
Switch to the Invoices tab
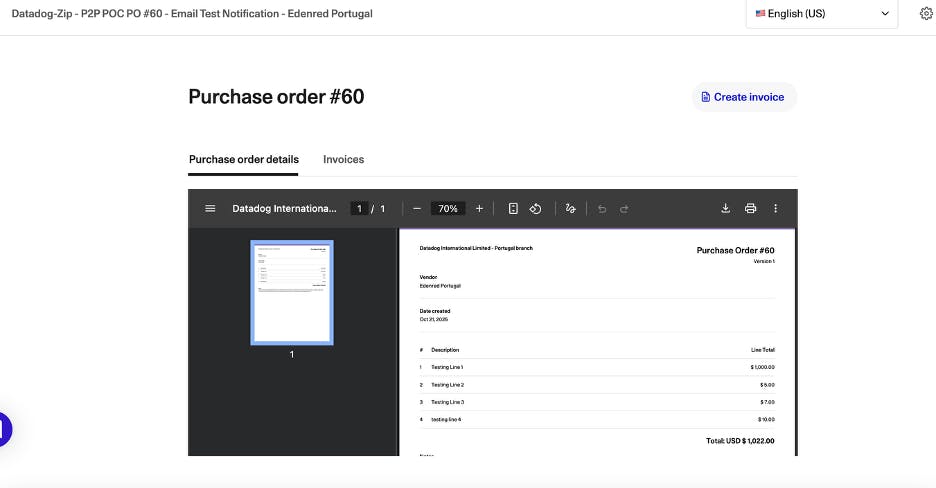click(343, 159)
